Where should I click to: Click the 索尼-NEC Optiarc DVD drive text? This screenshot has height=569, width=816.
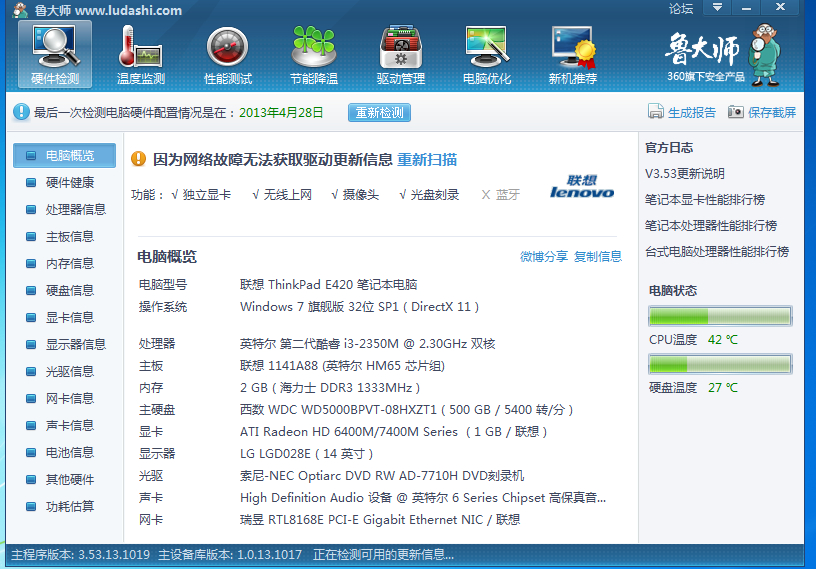pos(381,475)
